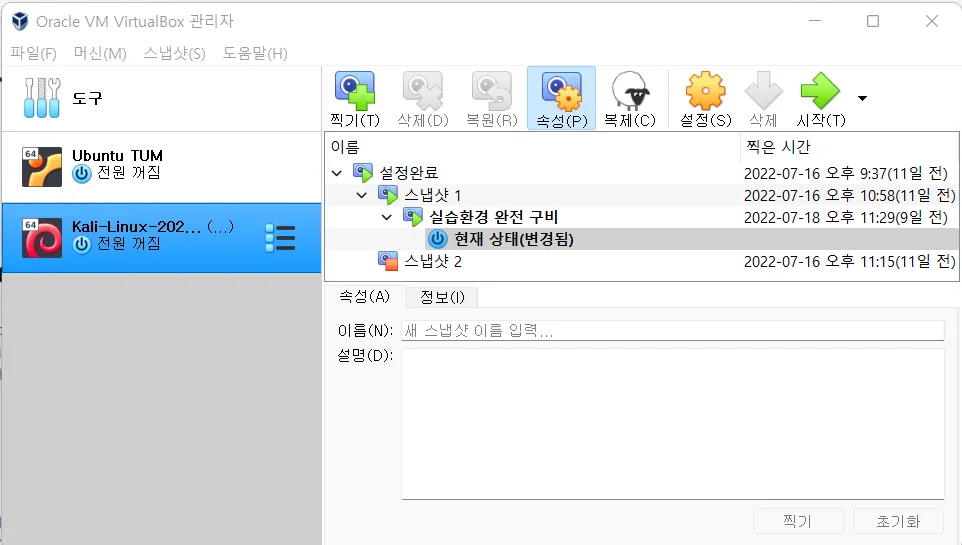Switch to the 속성(A) tab

[x=364, y=296]
